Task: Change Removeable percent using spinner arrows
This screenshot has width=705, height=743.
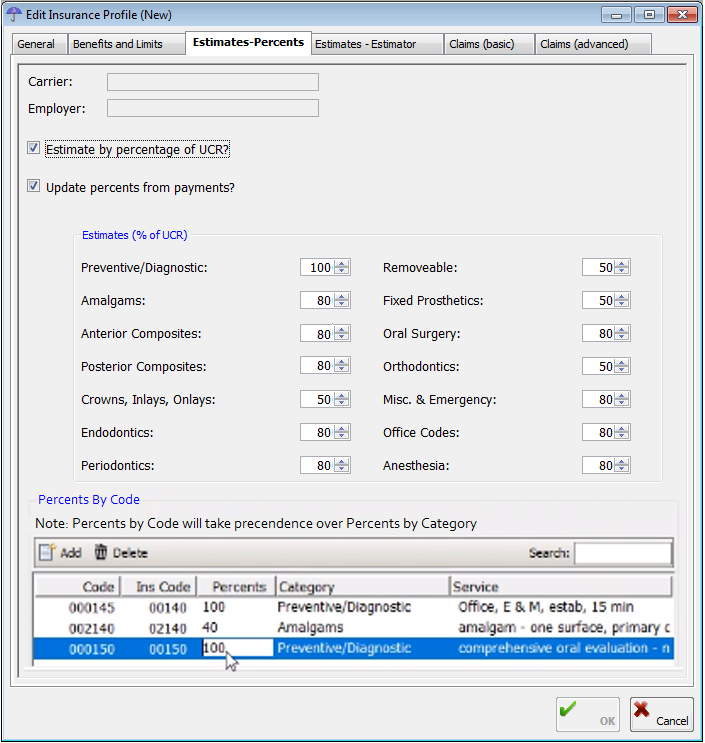Action: (622, 268)
